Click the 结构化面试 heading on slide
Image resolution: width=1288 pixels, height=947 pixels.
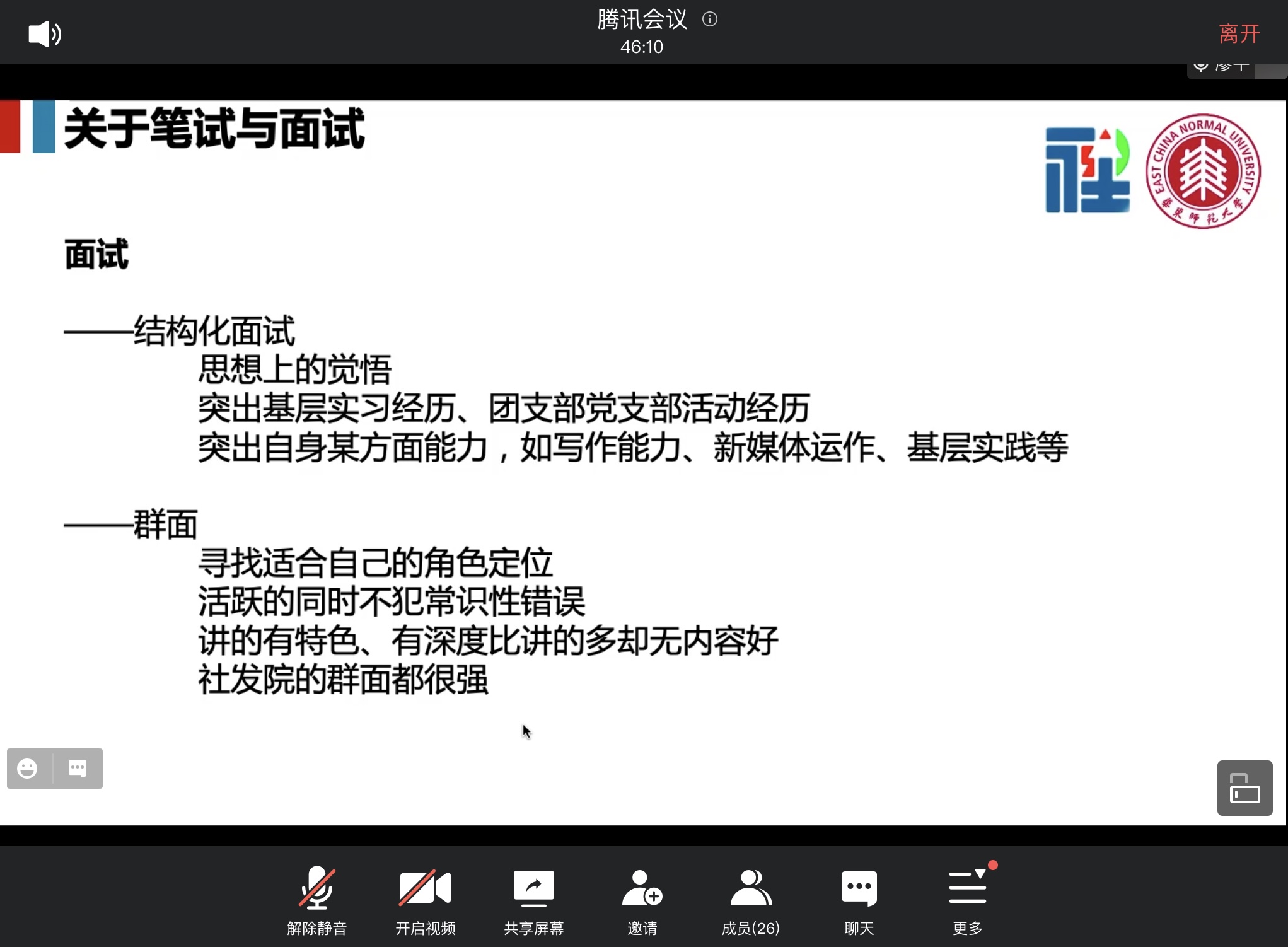(x=214, y=331)
